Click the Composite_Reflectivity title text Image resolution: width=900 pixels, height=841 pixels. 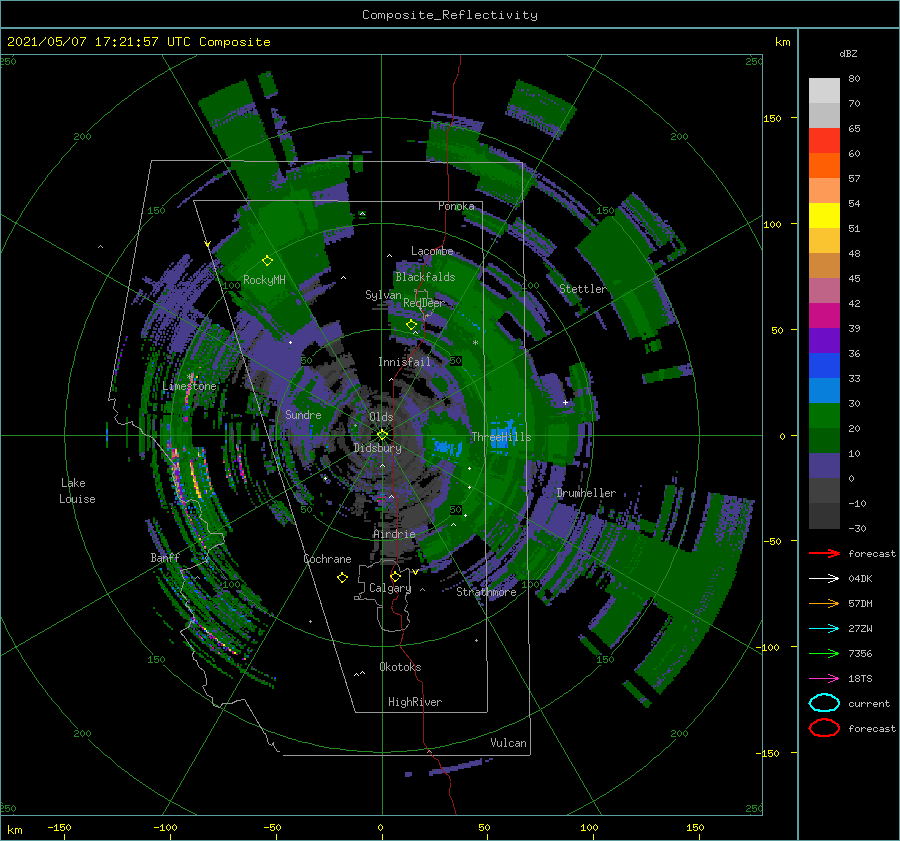[x=450, y=15]
